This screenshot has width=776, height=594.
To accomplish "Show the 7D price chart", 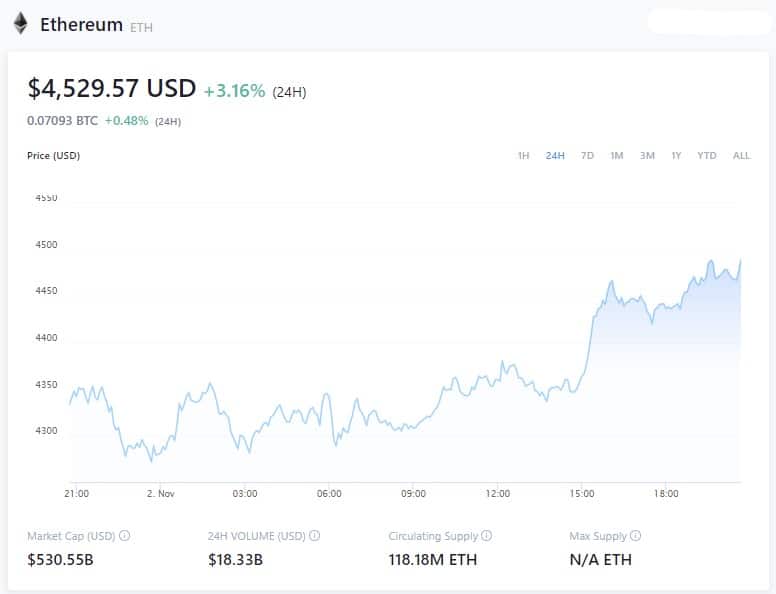I will coord(587,155).
